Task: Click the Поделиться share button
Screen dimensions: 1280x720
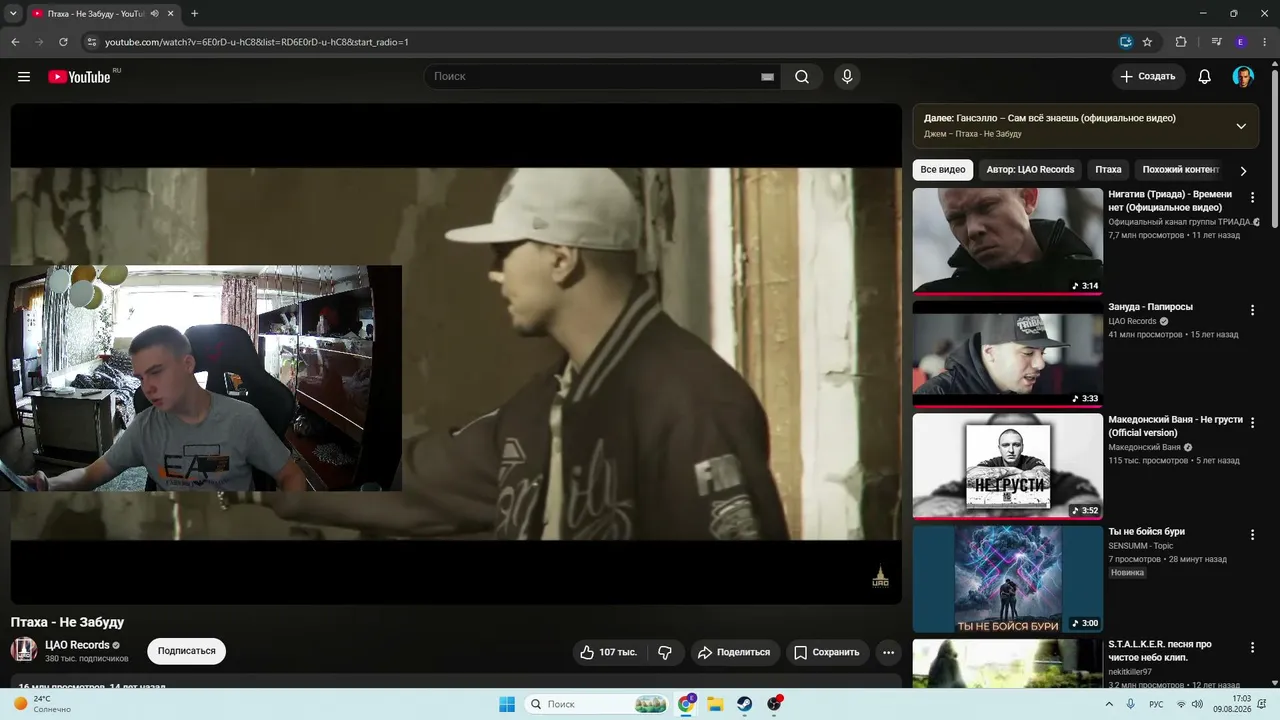Action: tap(735, 652)
